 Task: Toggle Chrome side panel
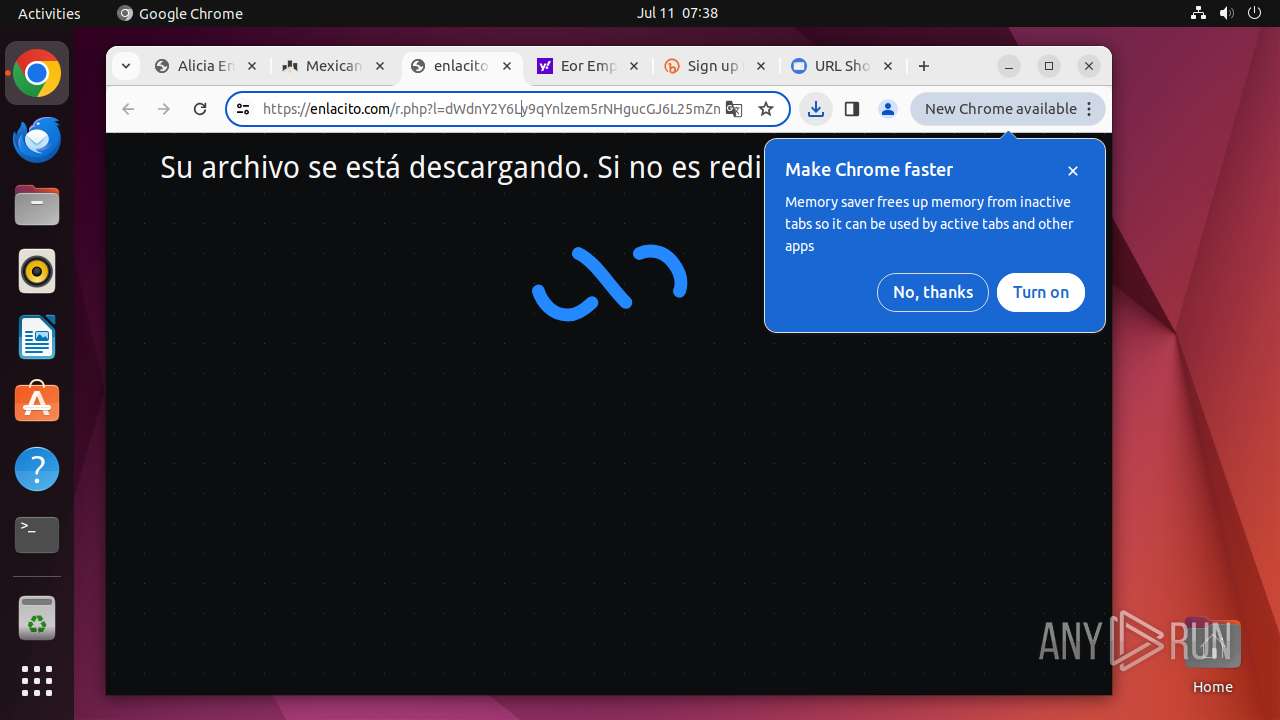pos(852,109)
